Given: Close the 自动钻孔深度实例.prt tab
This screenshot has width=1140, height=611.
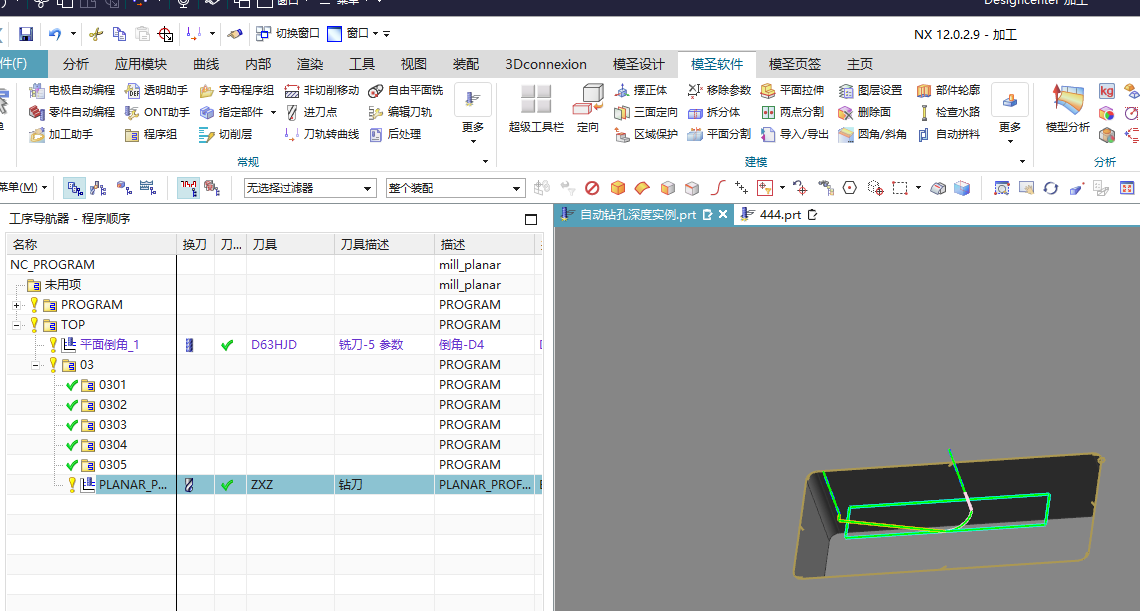Looking at the screenshot, I should tap(723, 215).
